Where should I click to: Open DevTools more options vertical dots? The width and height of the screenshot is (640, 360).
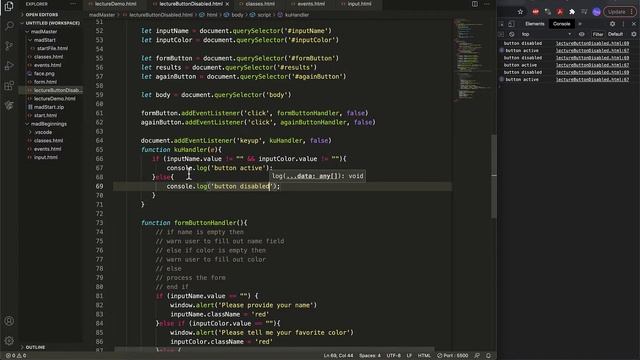(x=623, y=24)
